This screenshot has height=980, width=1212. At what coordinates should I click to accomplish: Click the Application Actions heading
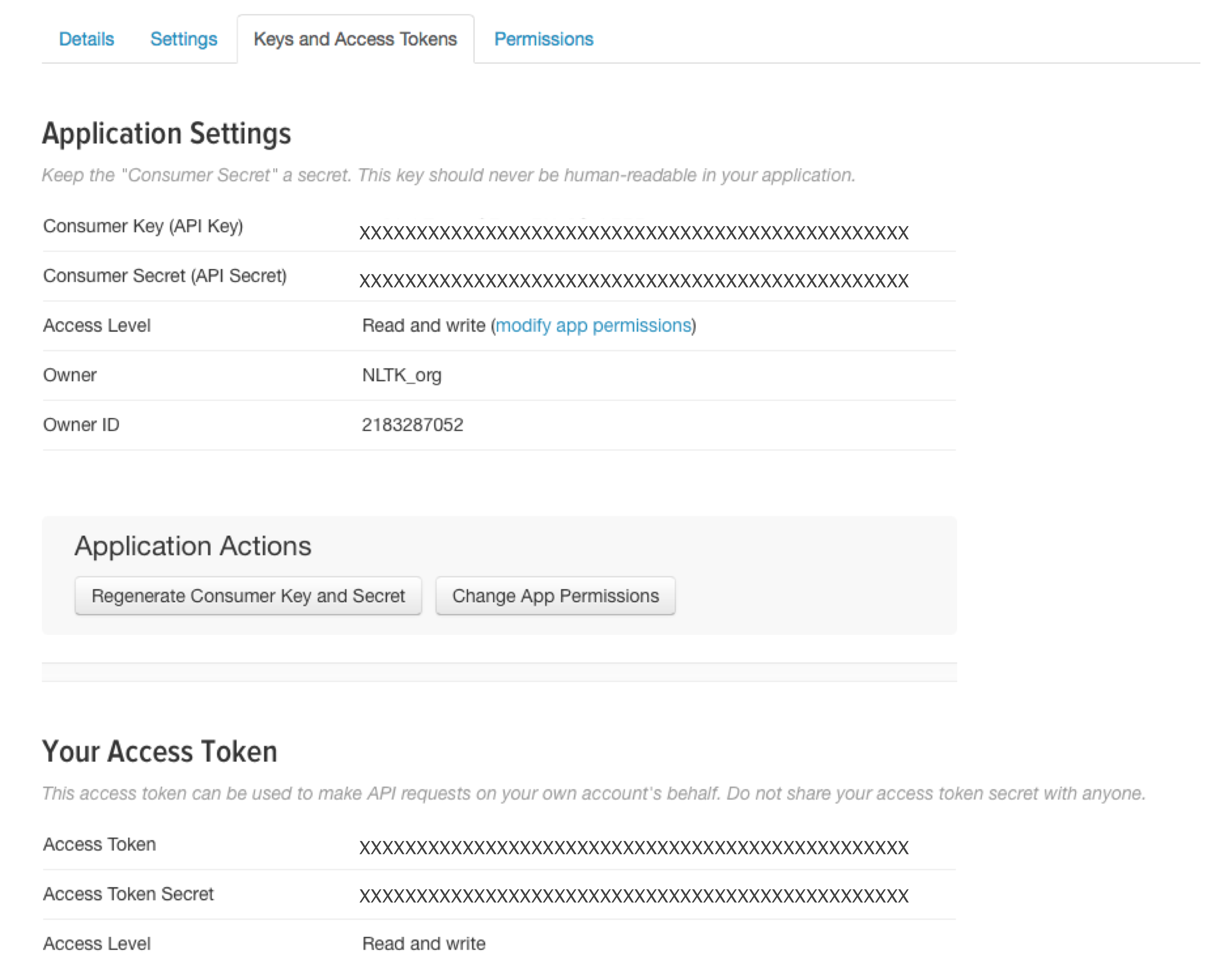[x=193, y=546]
